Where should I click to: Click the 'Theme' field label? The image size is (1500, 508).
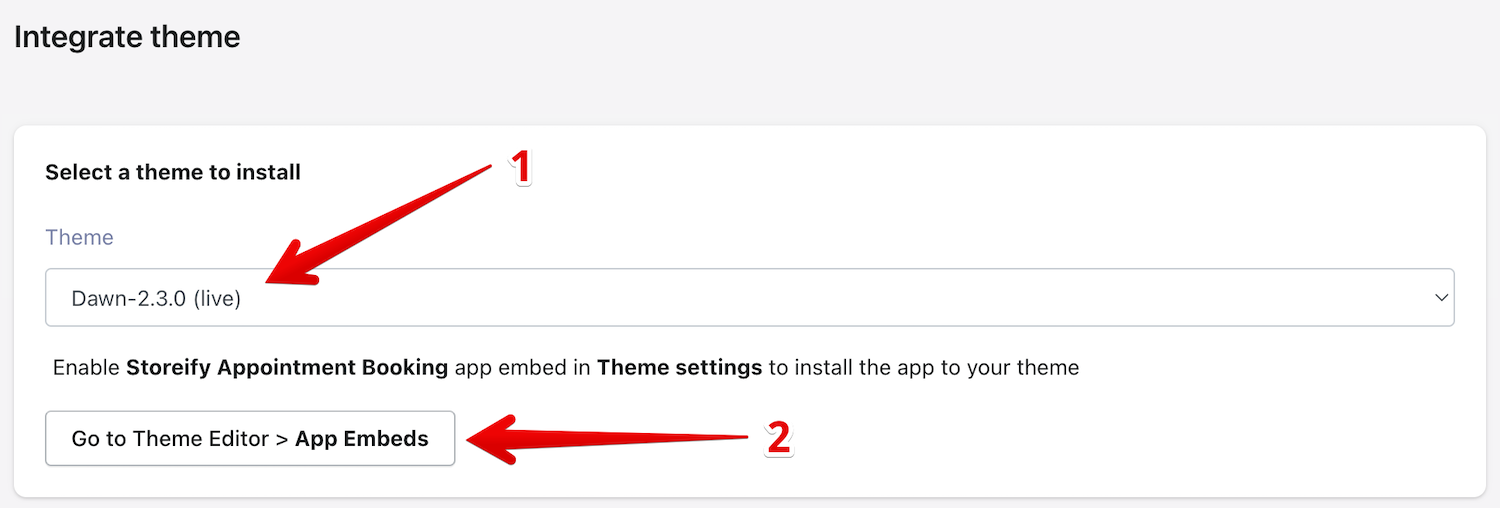(79, 237)
